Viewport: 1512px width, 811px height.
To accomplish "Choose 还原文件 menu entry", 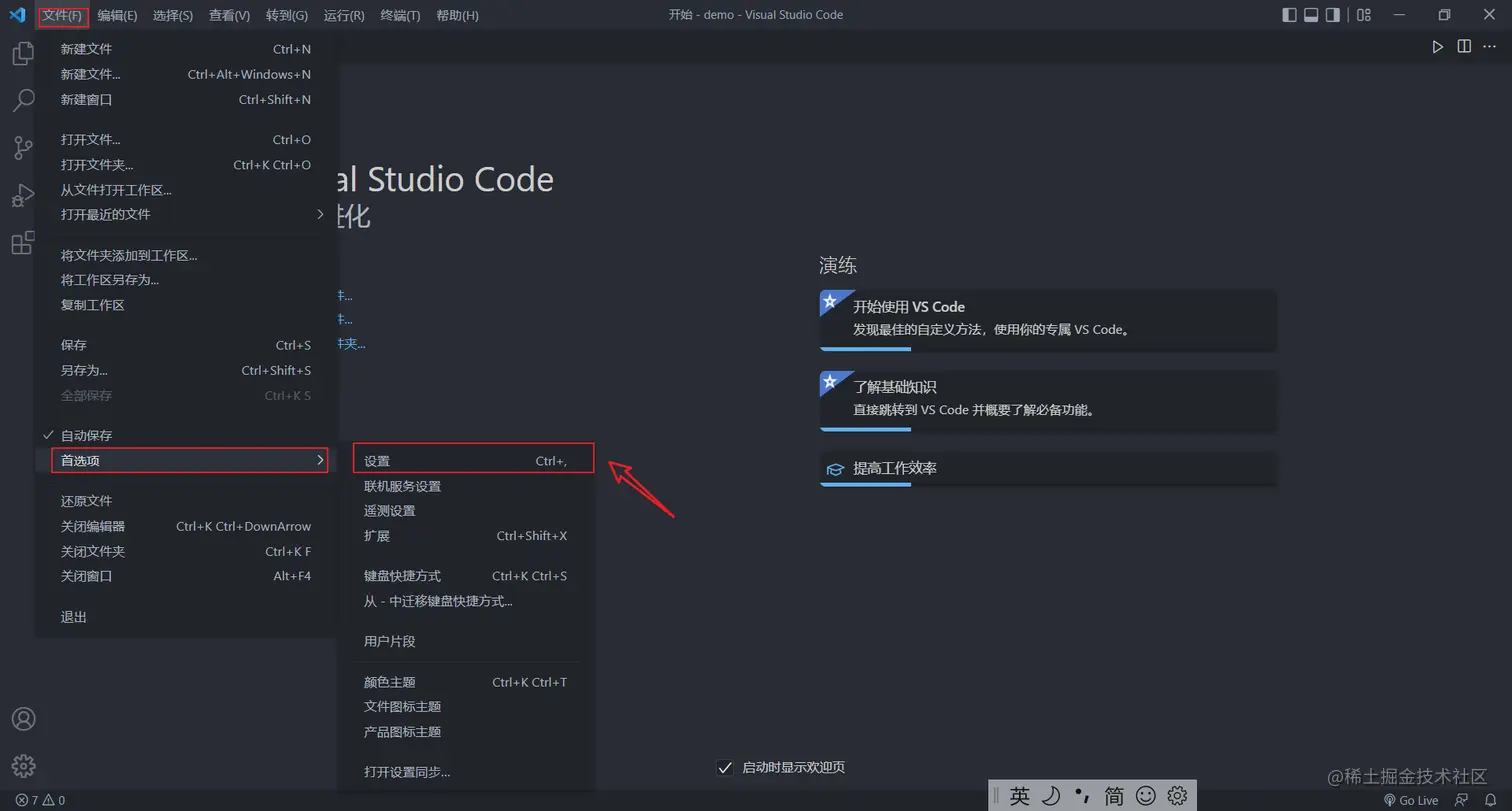I will click(x=187, y=501).
